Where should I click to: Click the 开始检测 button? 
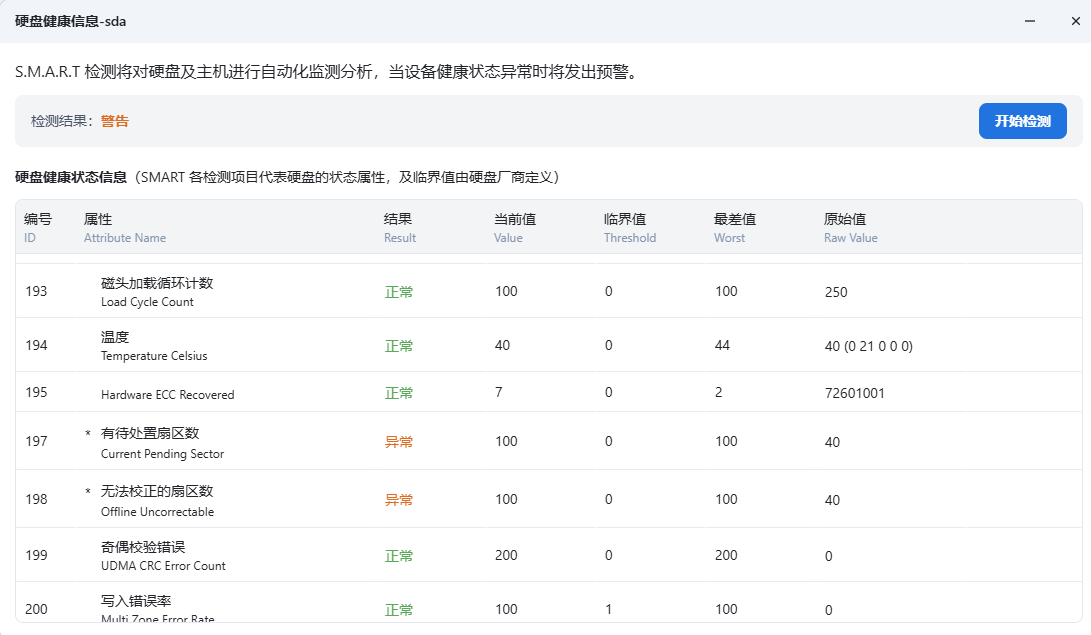coord(1022,121)
